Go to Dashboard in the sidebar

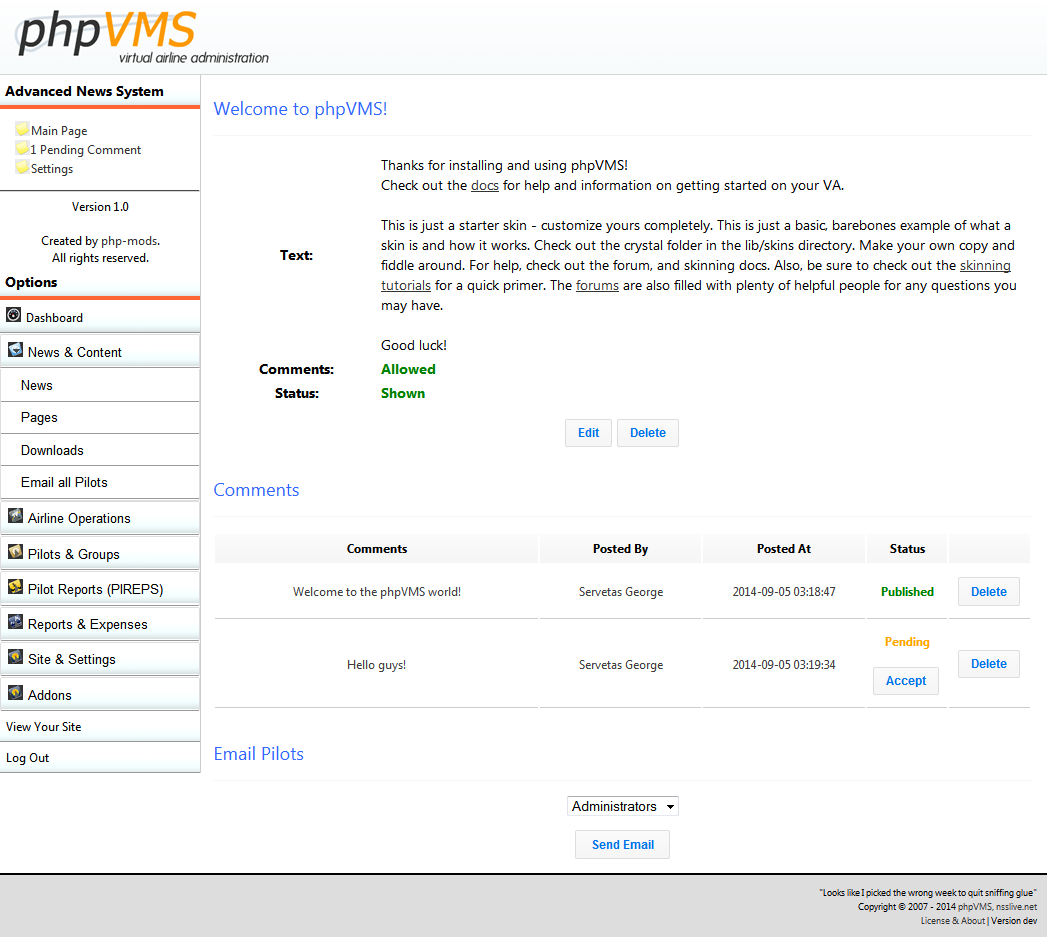tap(100, 317)
